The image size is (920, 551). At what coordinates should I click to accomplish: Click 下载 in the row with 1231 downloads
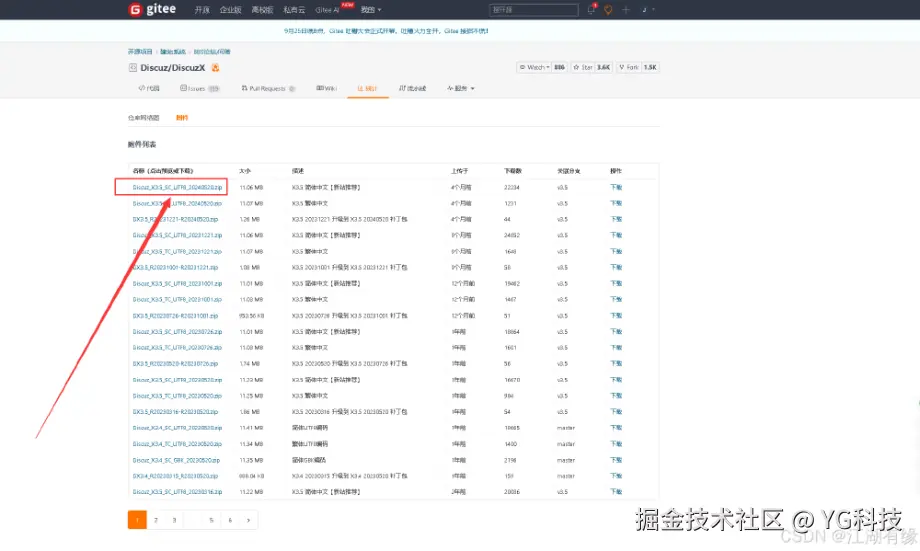616,204
